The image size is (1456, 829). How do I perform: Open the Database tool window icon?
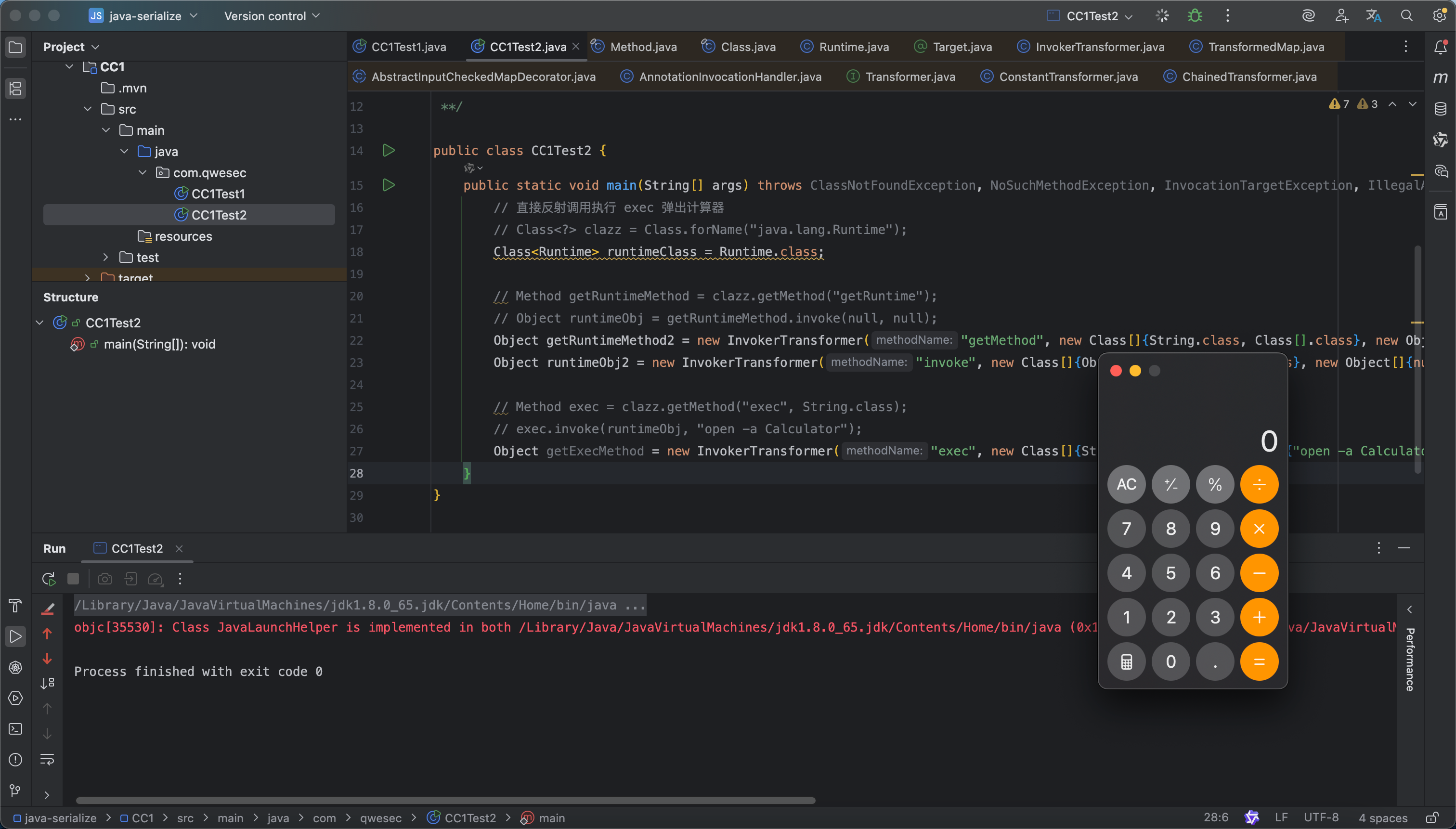click(1440, 109)
